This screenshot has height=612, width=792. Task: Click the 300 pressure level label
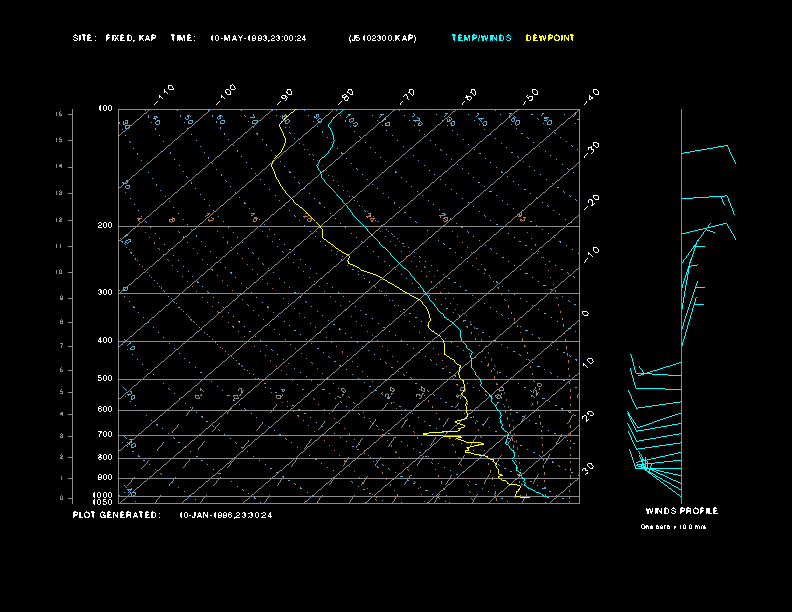(105, 293)
